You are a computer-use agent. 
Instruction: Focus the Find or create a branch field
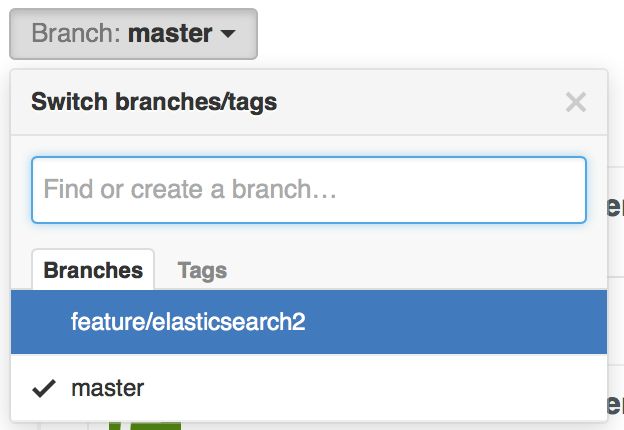pos(308,189)
